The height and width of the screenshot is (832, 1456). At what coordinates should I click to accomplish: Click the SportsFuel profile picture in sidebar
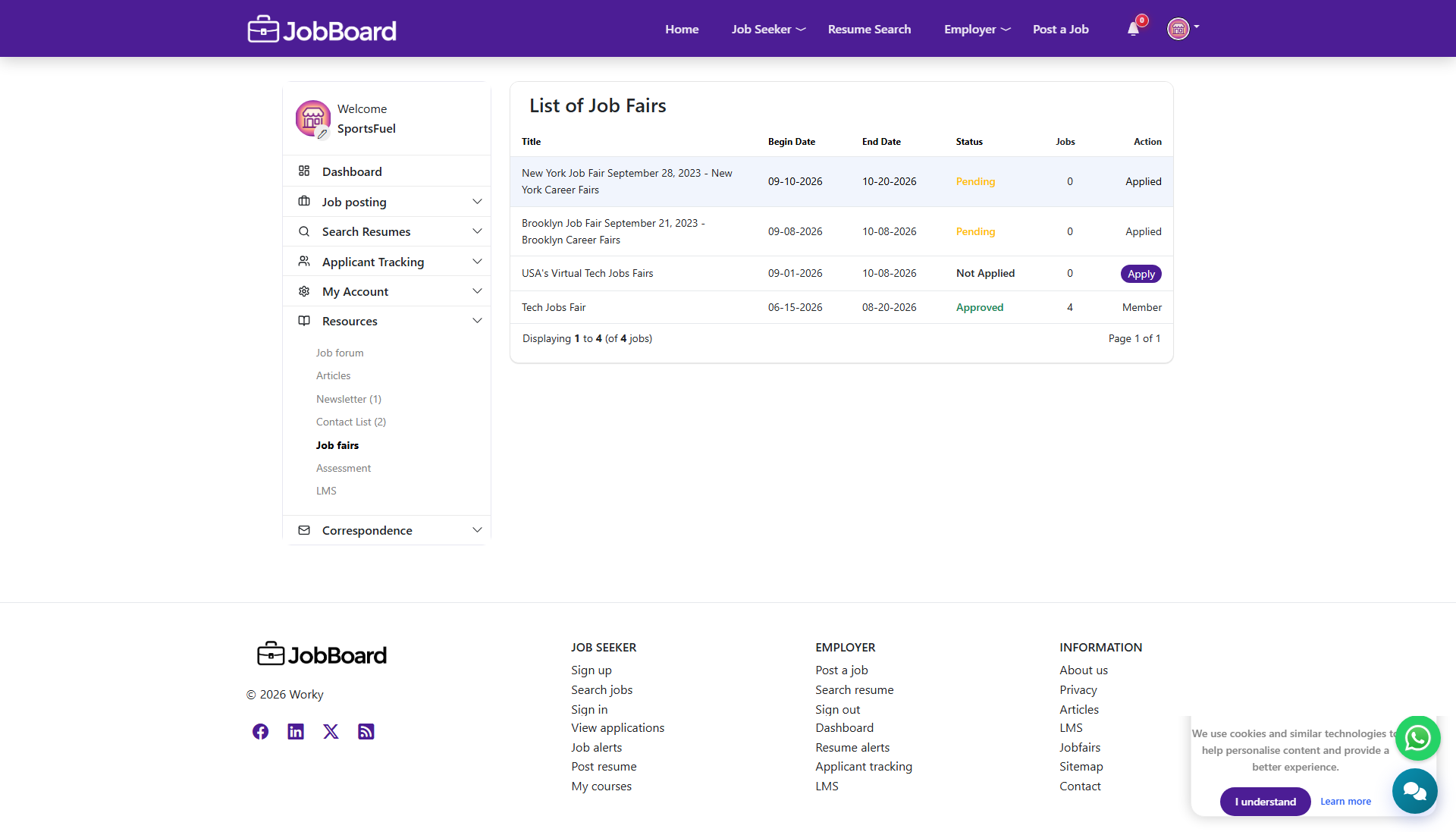pyautogui.click(x=312, y=118)
